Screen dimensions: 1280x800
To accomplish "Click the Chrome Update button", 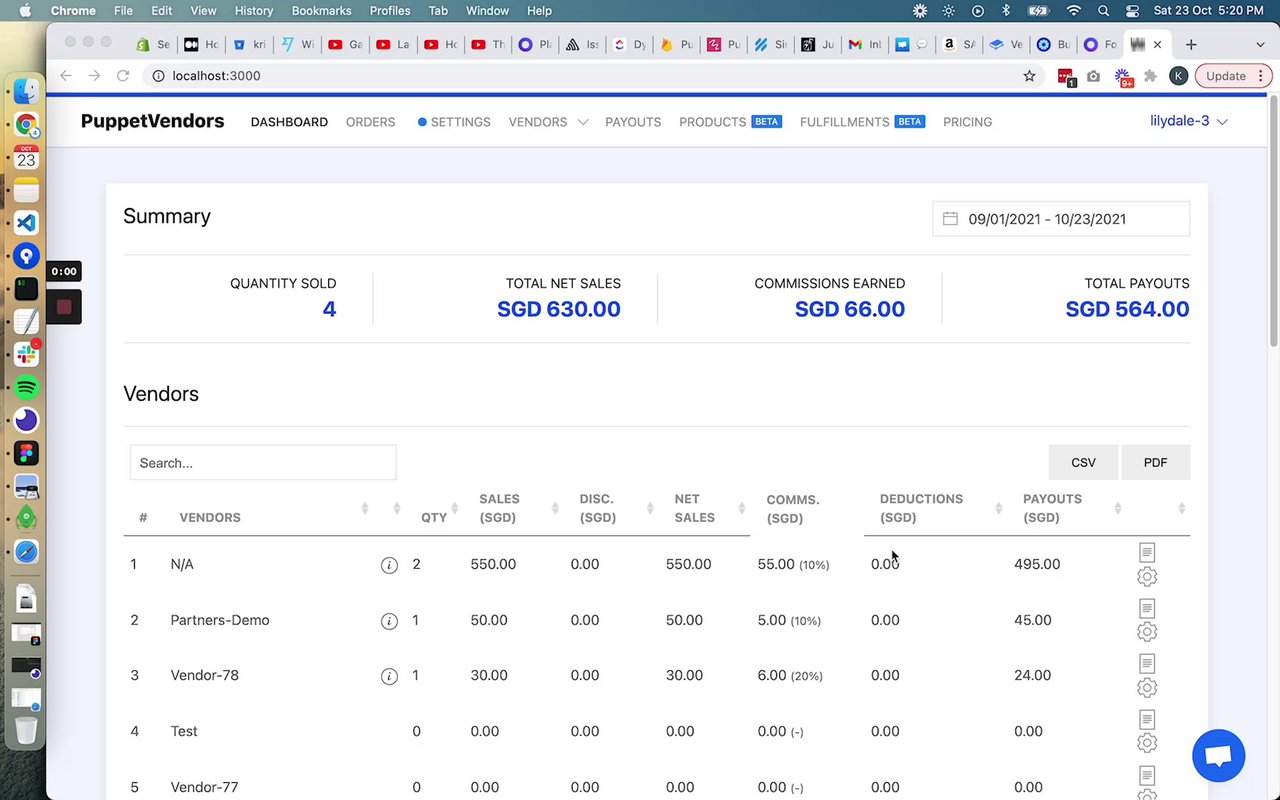I will (x=1233, y=76).
